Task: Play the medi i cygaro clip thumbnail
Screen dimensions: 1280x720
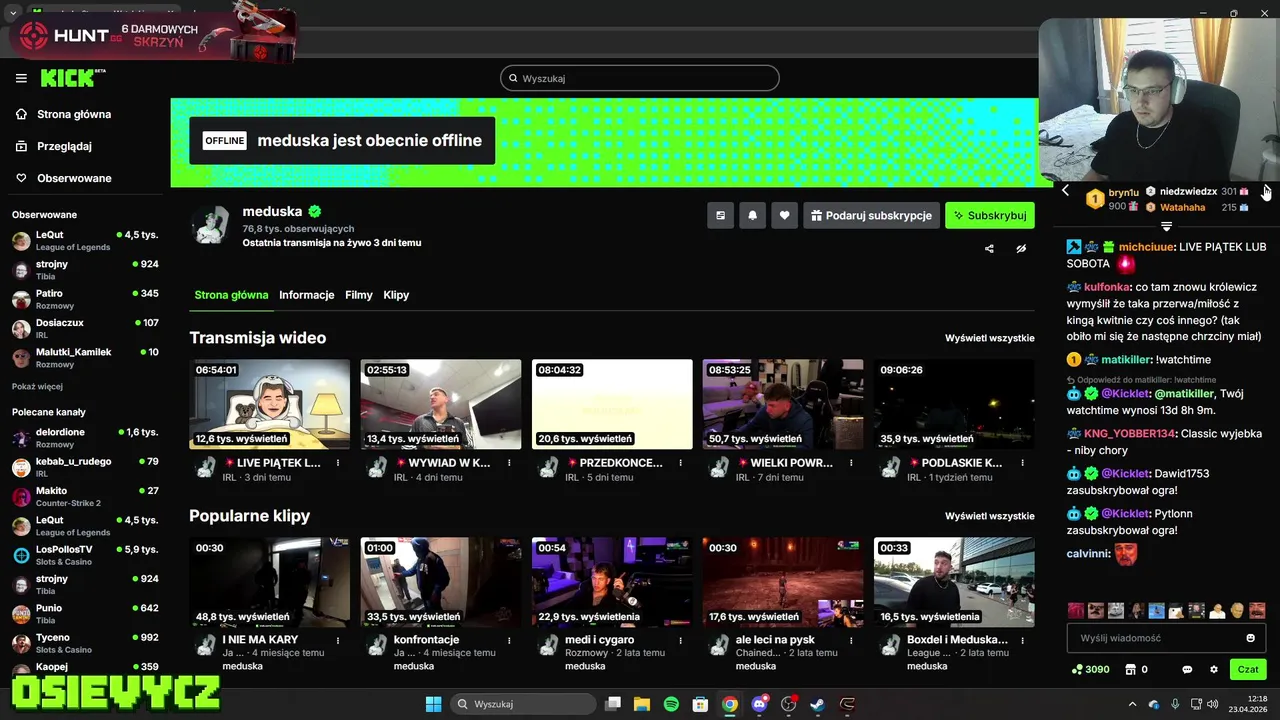Action: click(x=612, y=582)
